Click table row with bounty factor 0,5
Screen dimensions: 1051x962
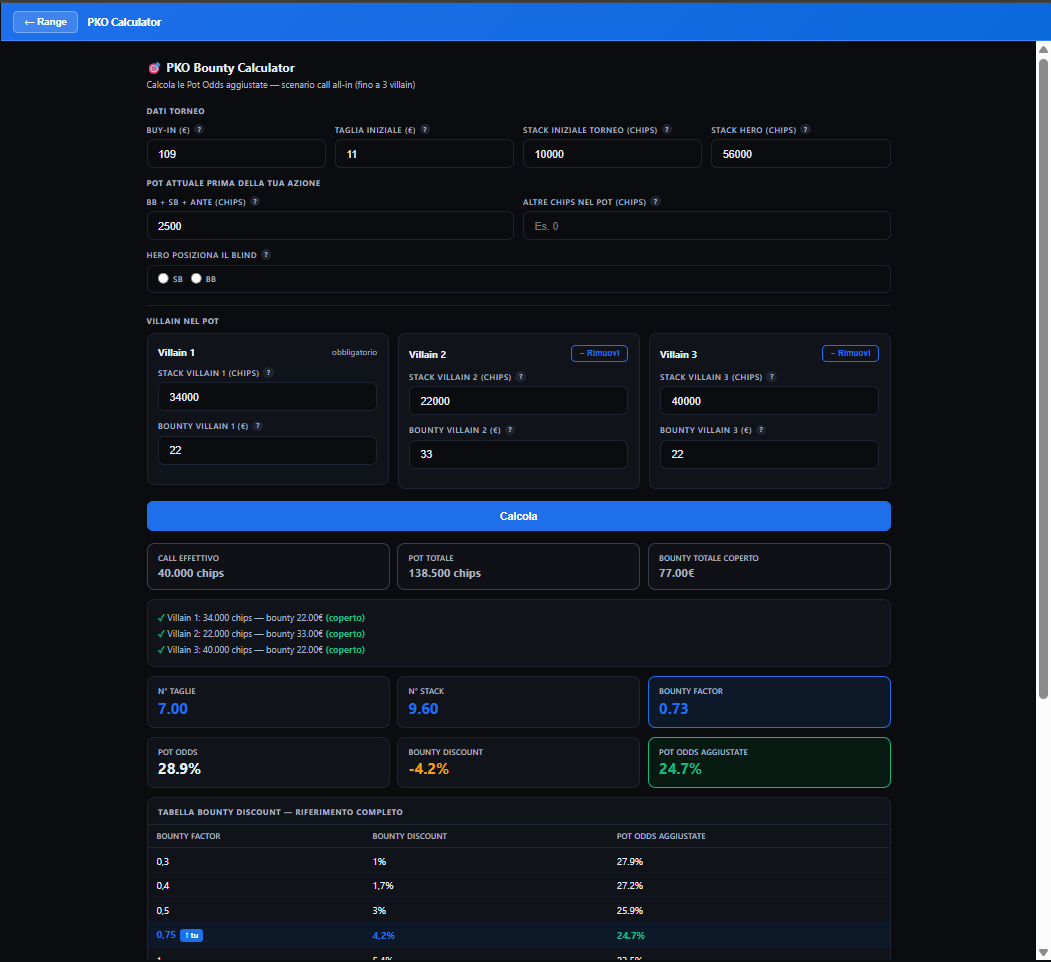519,910
